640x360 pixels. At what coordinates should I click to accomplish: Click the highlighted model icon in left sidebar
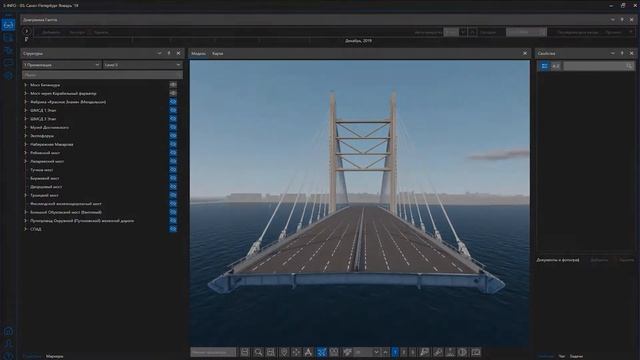[x=8, y=25]
